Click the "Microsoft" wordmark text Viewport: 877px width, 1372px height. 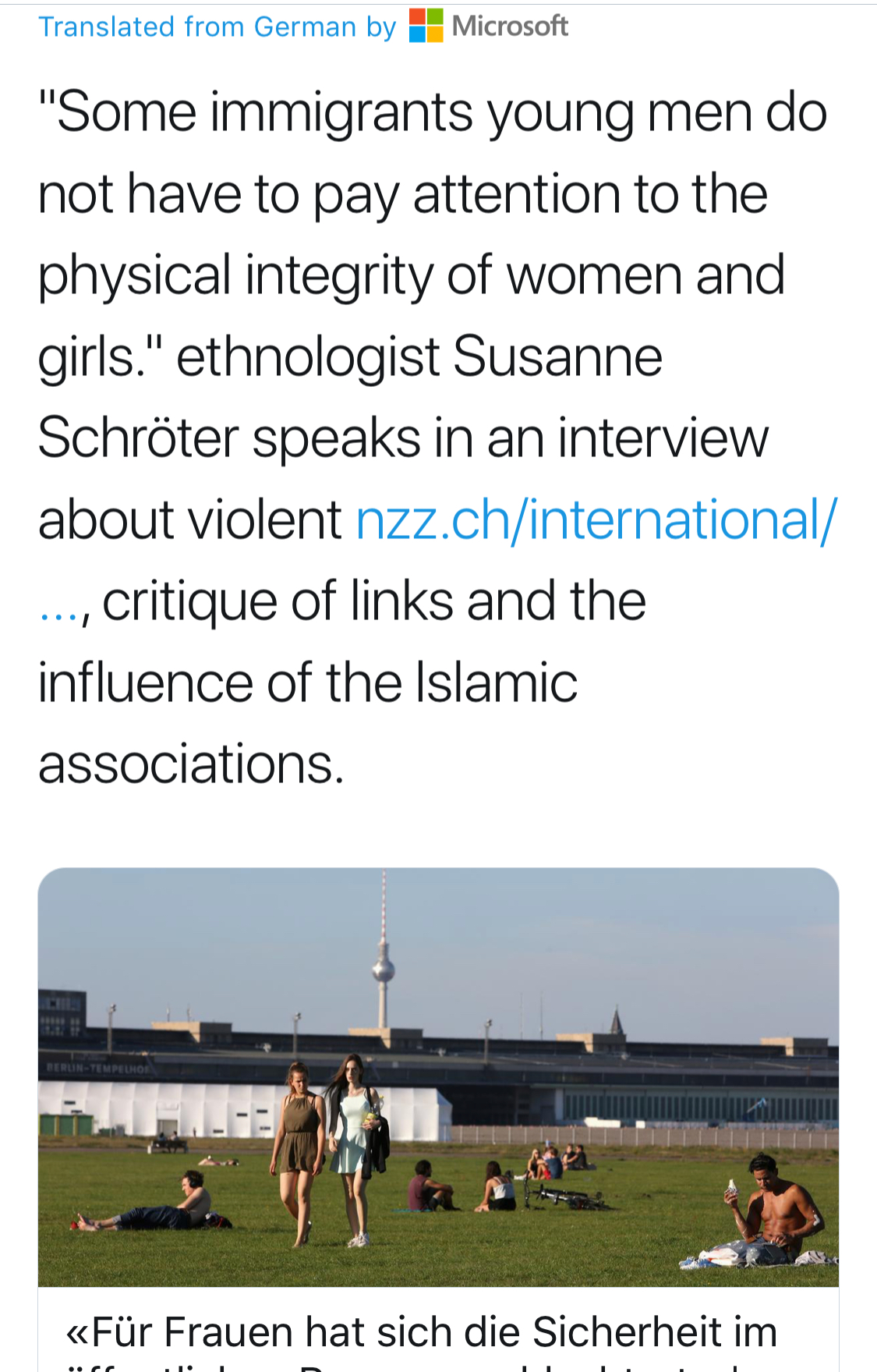pos(510,26)
